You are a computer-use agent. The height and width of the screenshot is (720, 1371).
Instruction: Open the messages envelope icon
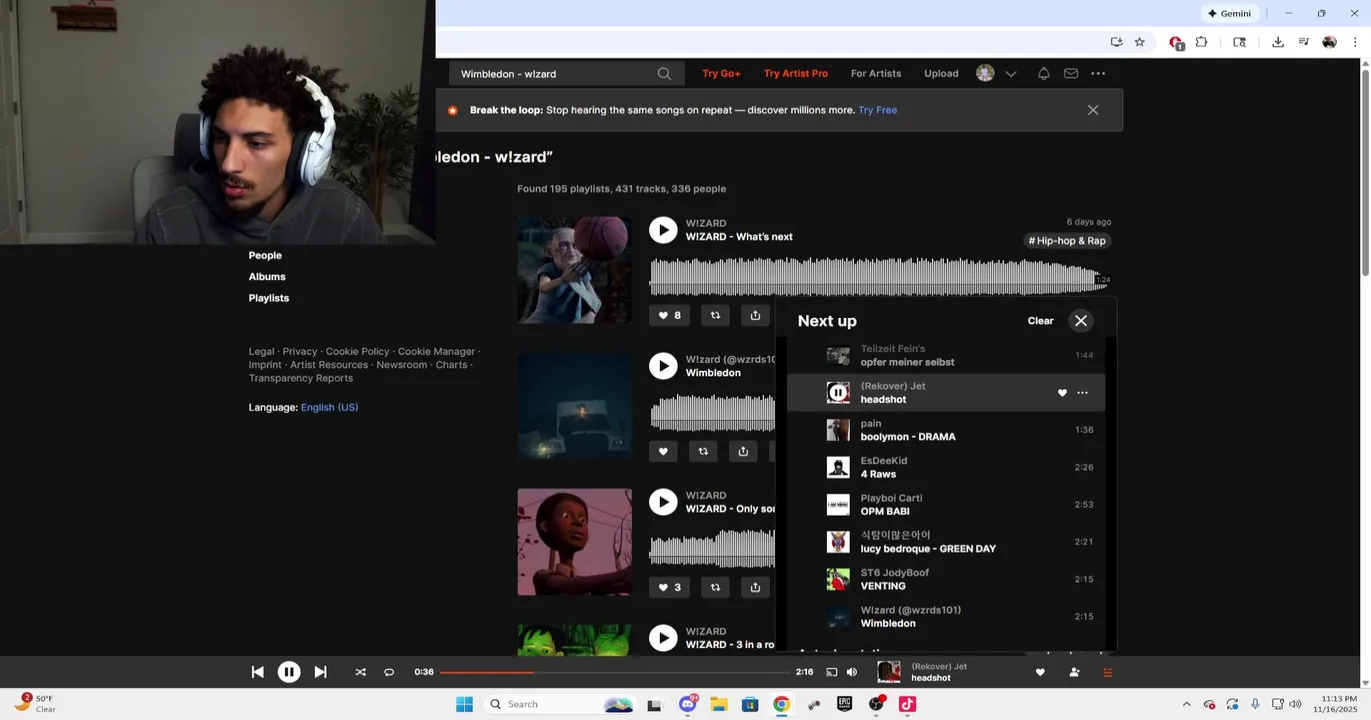point(1071,74)
